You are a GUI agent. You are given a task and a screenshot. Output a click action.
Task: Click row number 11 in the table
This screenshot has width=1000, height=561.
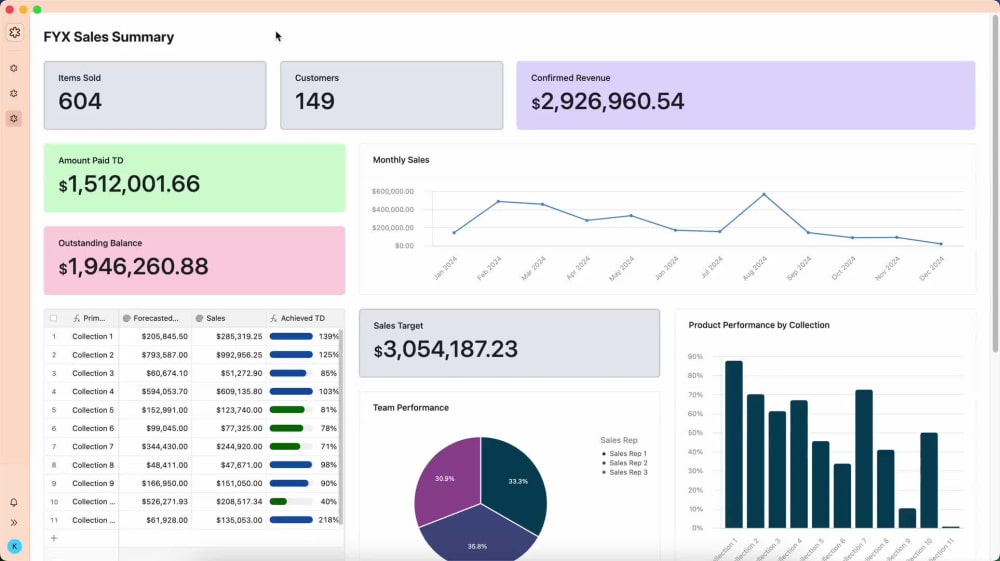pyautogui.click(x=54, y=520)
